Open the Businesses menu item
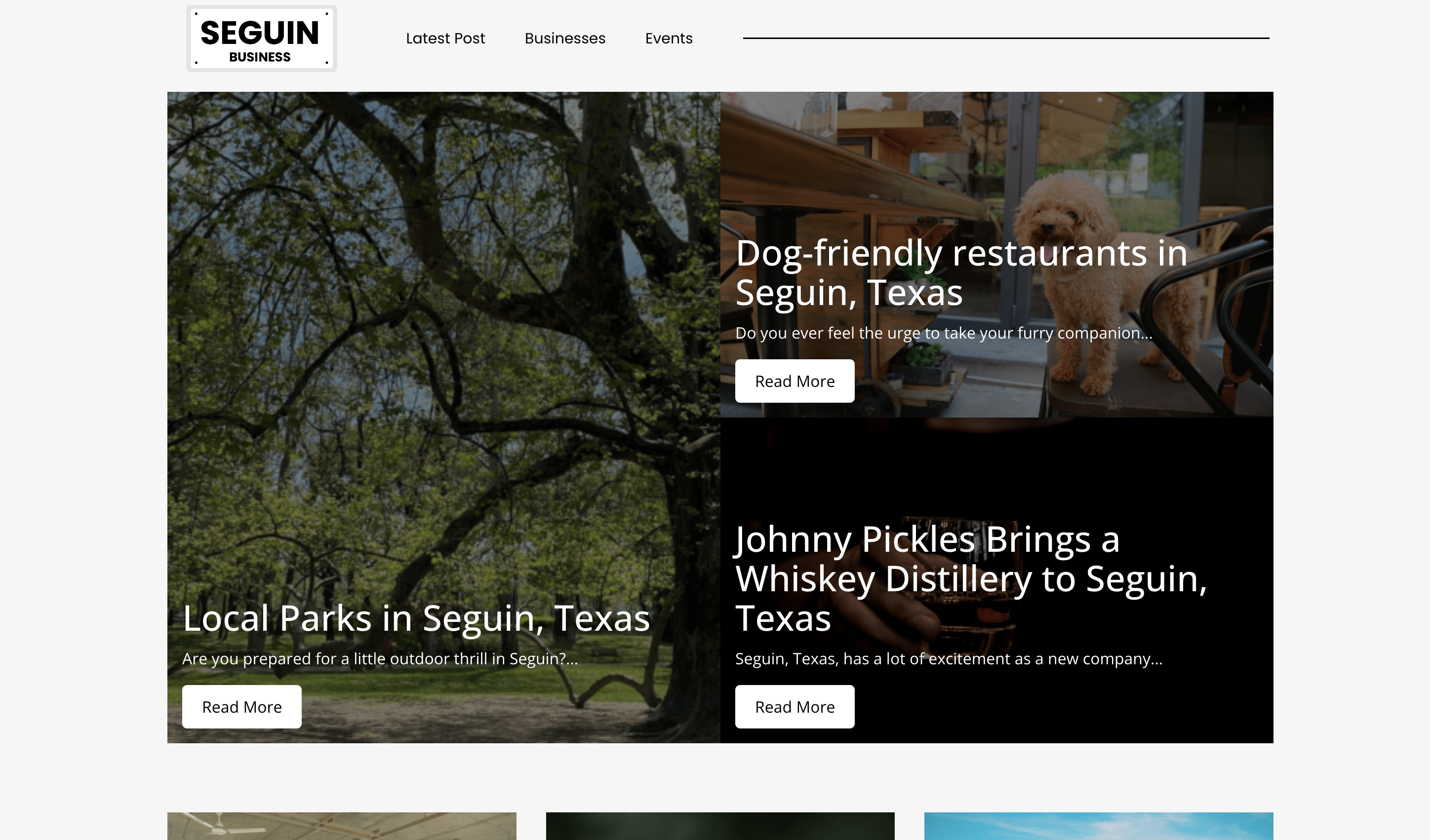The height and width of the screenshot is (840, 1430). tap(564, 38)
